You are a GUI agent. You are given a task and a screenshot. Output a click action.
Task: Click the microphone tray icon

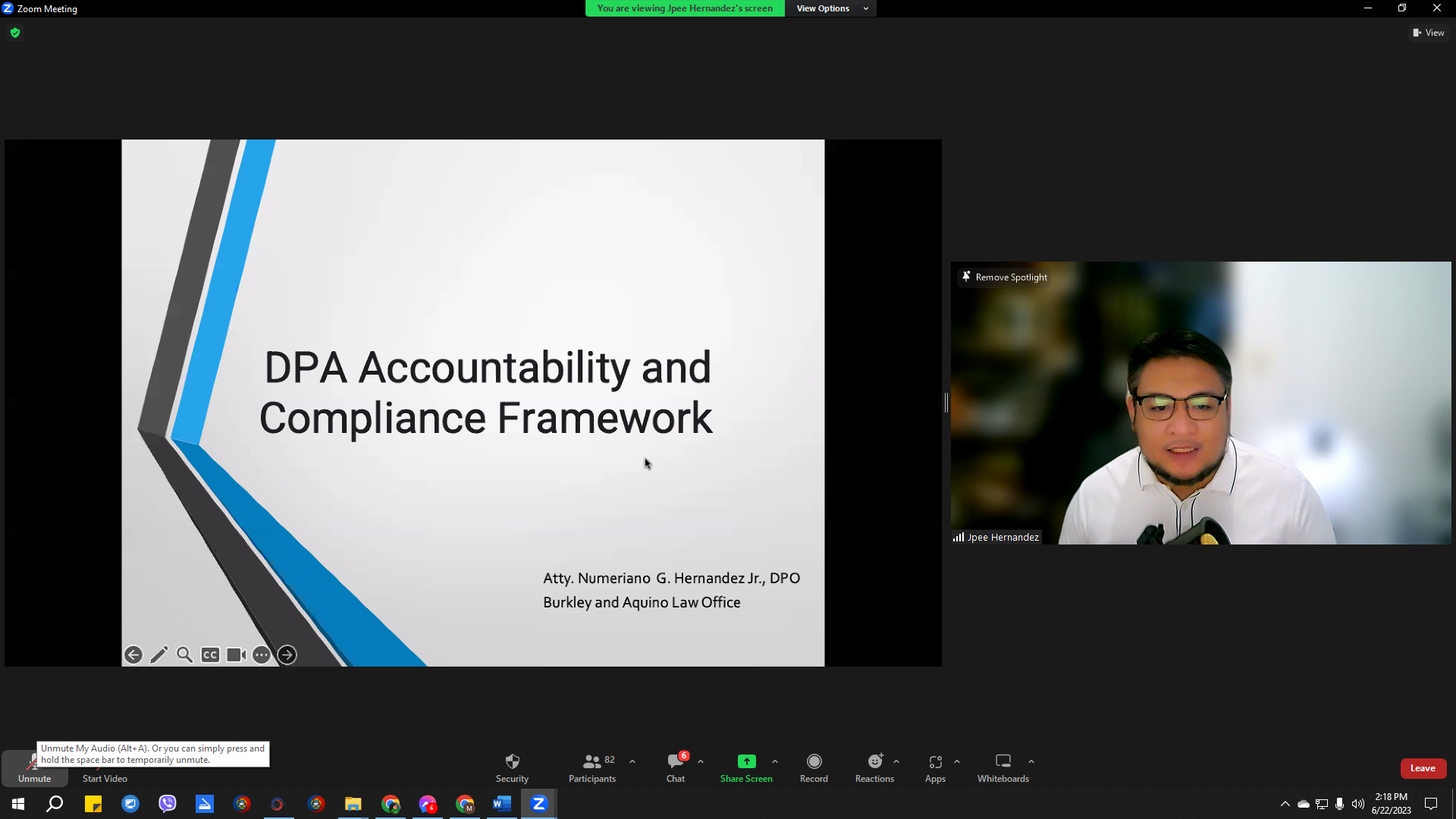pos(1340,804)
